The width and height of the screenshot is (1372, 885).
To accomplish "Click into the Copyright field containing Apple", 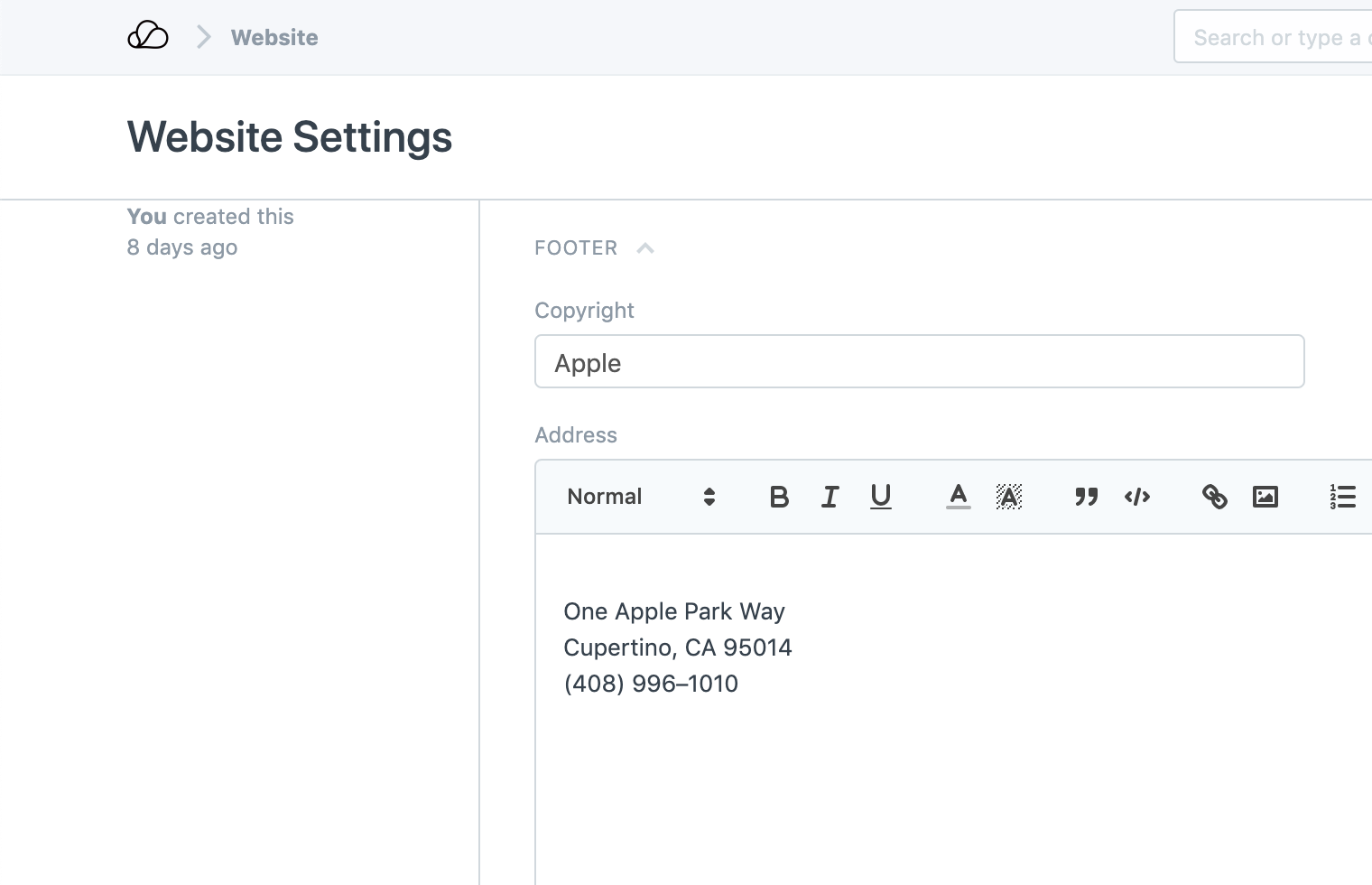I will (919, 362).
